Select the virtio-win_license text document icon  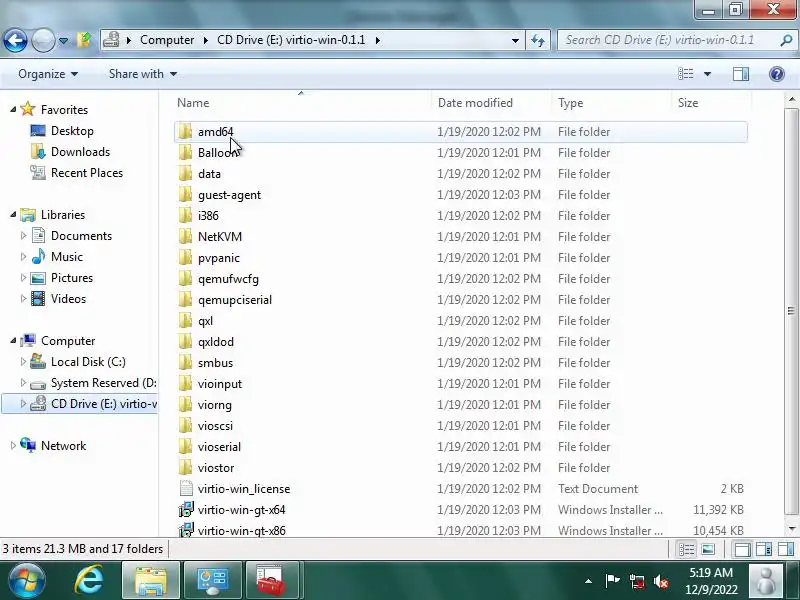[x=186, y=489]
